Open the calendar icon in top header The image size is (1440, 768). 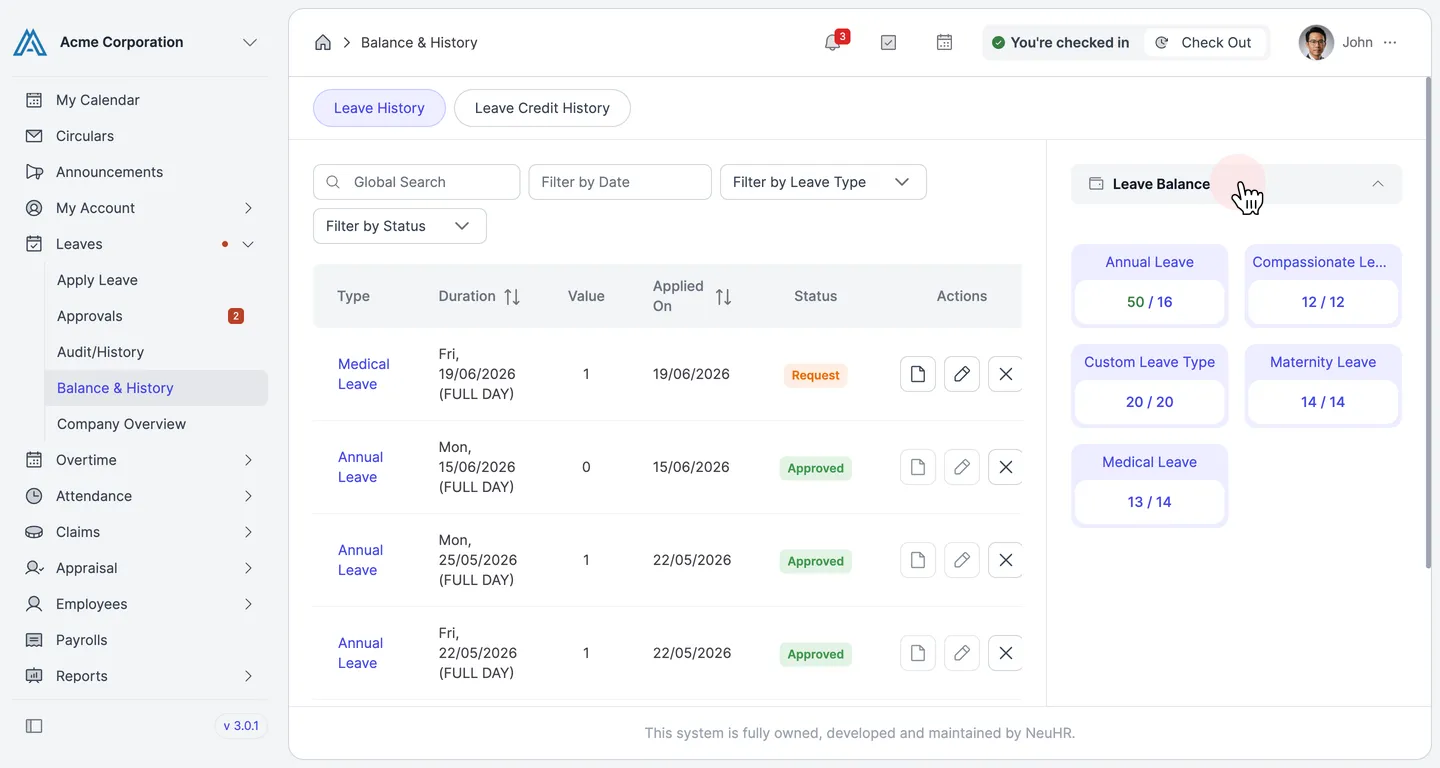point(944,43)
